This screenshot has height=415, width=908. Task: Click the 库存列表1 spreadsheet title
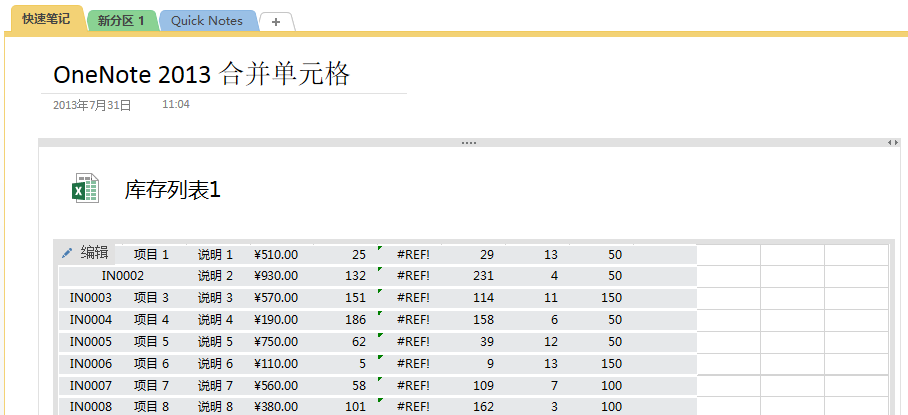173,190
